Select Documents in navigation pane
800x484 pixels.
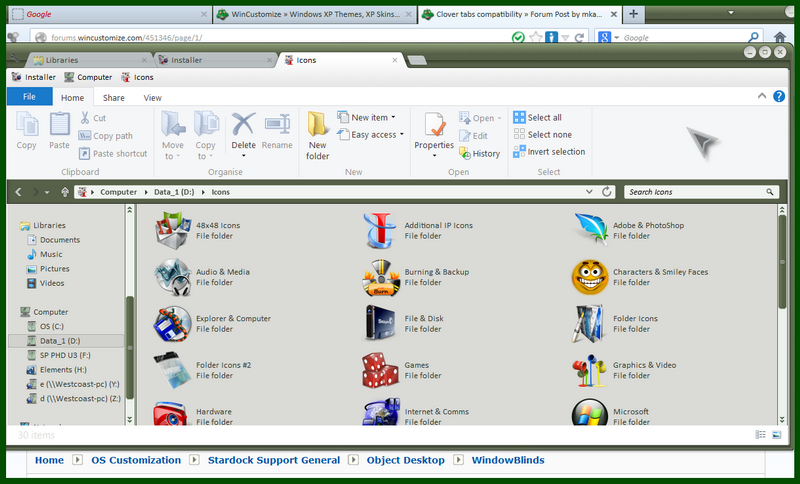click(x=60, y=240)
